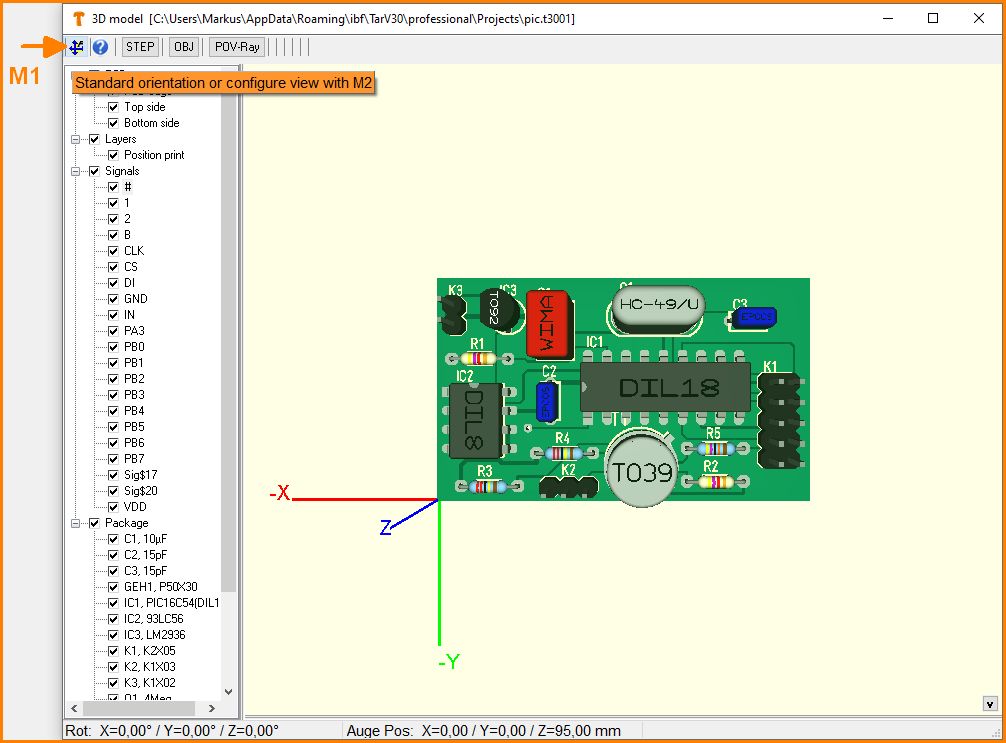Select the round TO39 component in 3D view
The height and width of the screenshot is (743, 1006).
[x=642, y=471]
